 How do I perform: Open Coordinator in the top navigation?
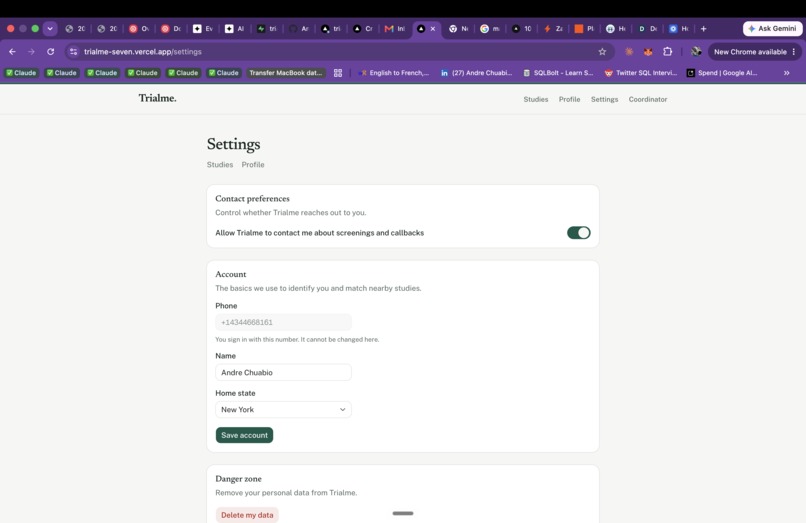click(x=648, y=99)
